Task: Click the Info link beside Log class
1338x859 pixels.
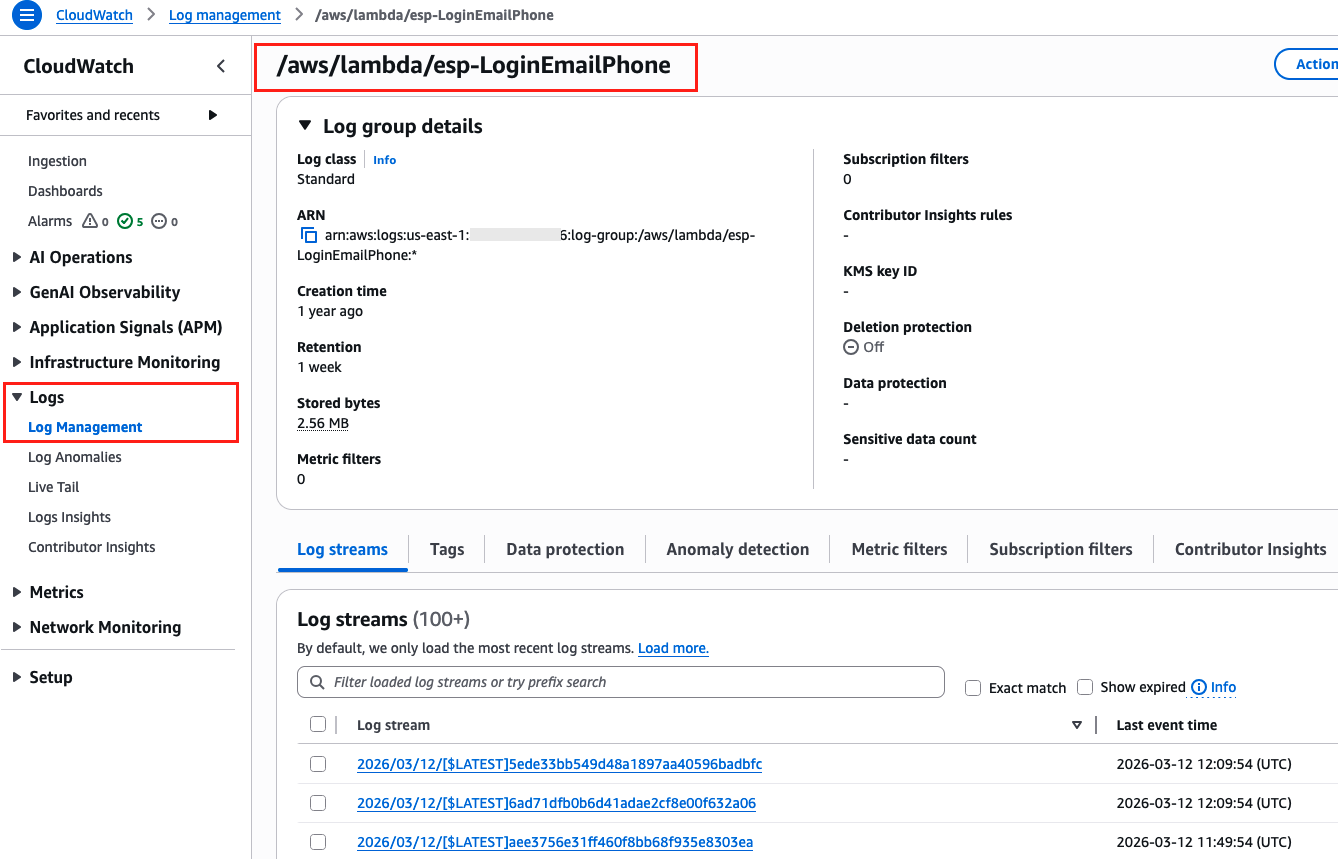Action: (385, 160)
